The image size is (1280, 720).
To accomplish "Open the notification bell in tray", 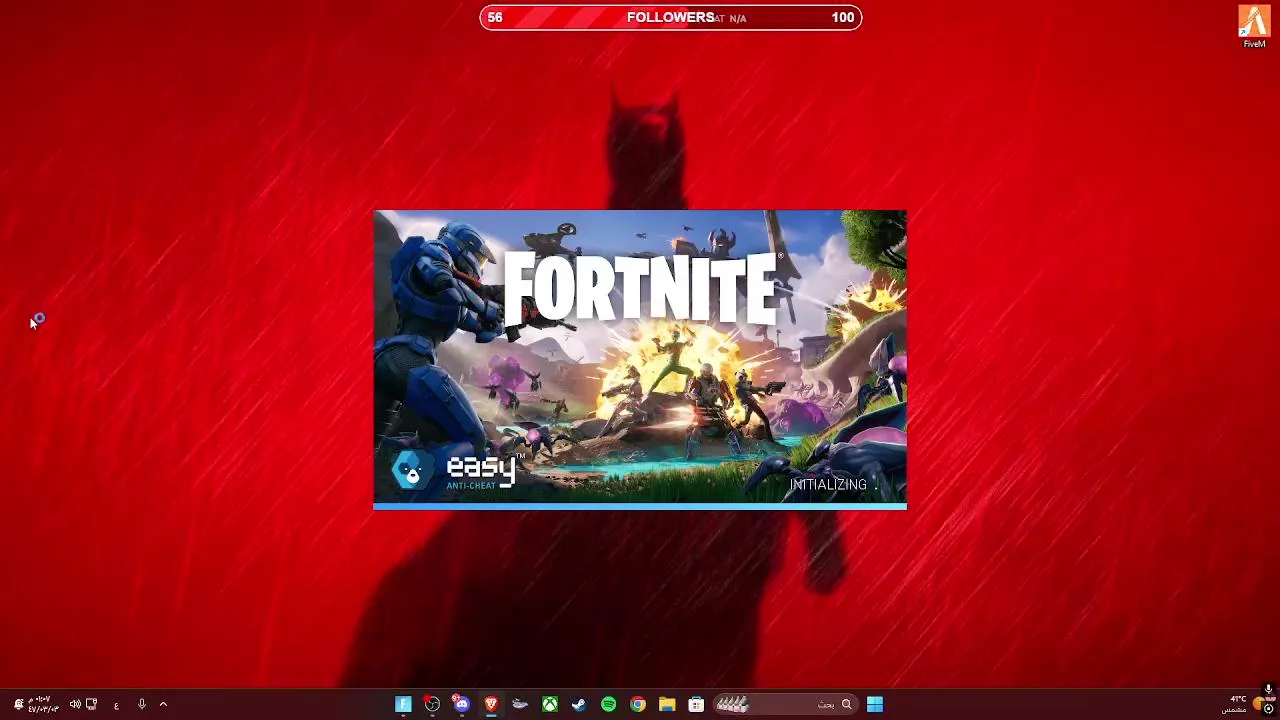I will pyautogui.click(x=18, y=704).
